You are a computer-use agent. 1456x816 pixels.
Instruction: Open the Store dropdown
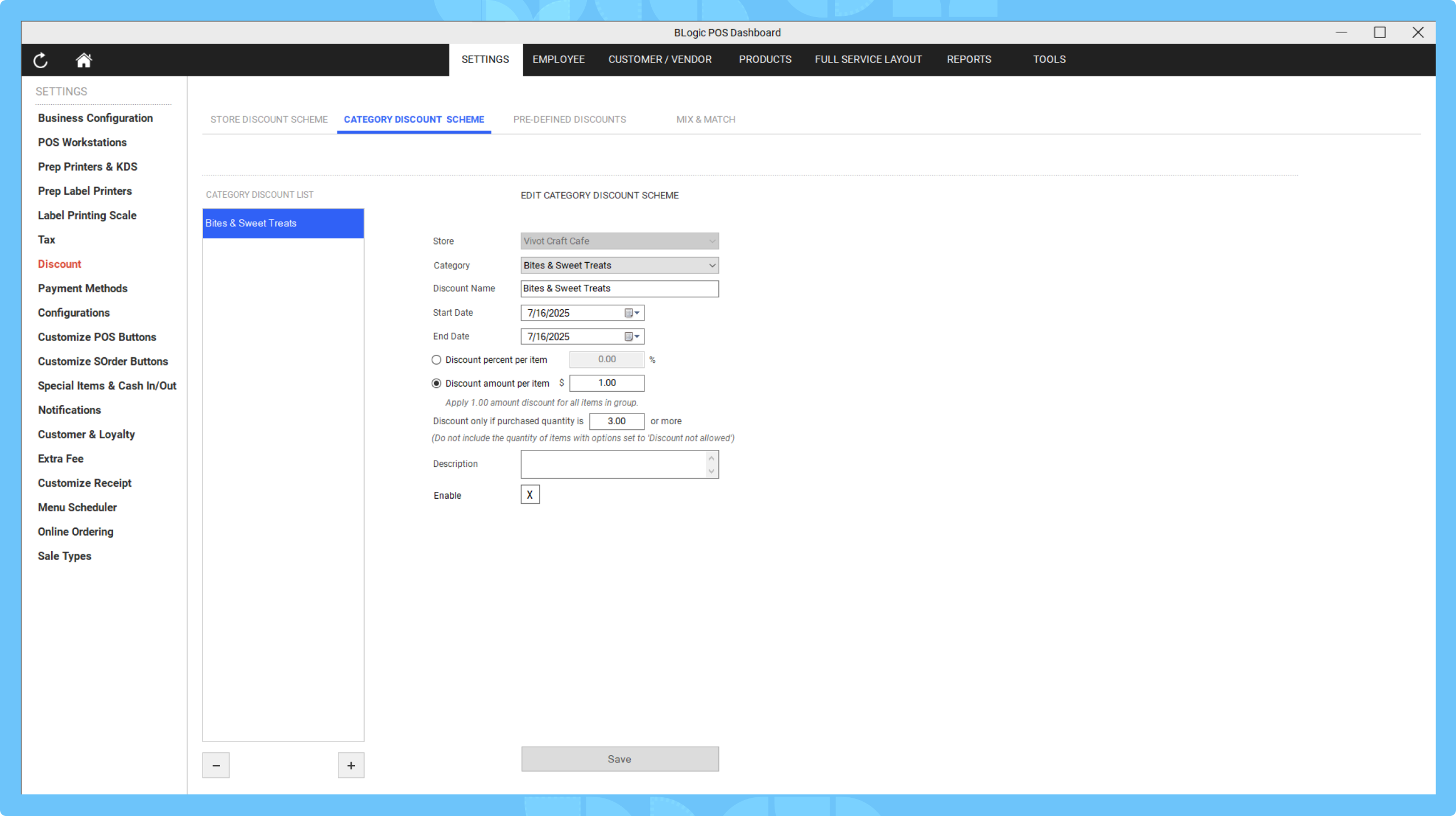(x=620, y=241)
